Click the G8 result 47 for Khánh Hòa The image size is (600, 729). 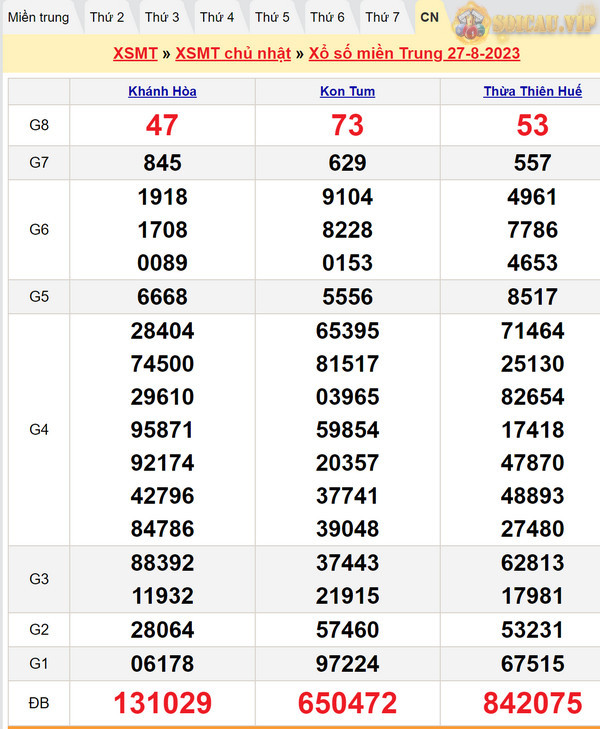click(x=162, y=125)
